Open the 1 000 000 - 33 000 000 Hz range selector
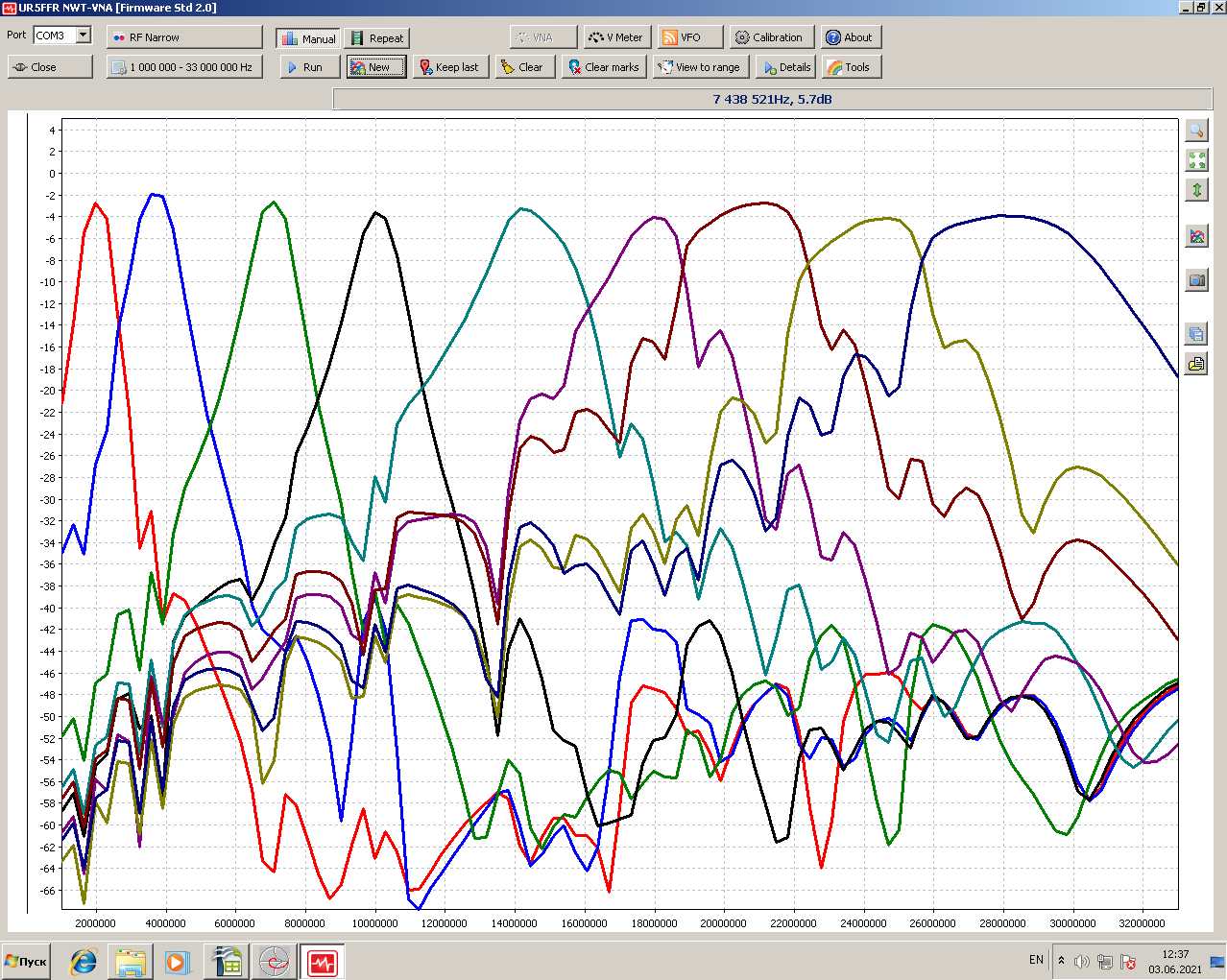The image size is (1227, 980). [x=183, y=67]
